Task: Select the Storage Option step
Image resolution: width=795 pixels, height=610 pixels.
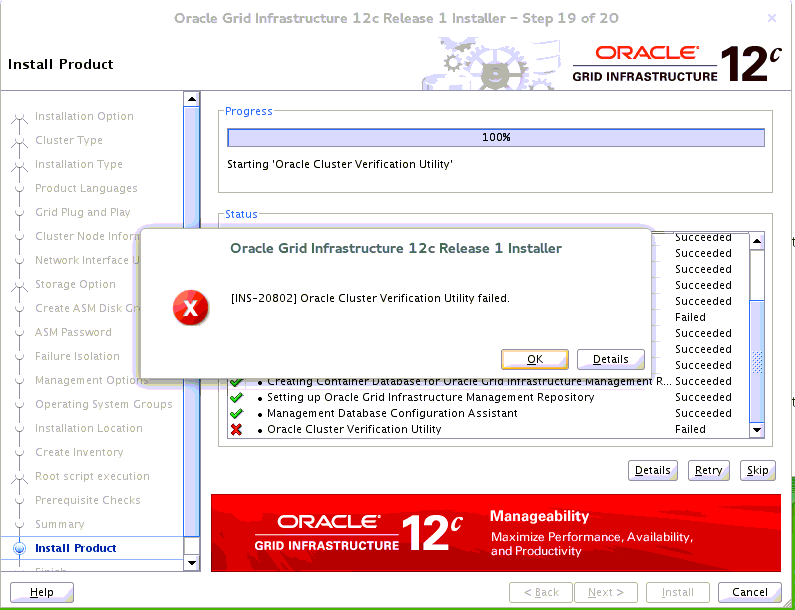Action: (75, 284)
